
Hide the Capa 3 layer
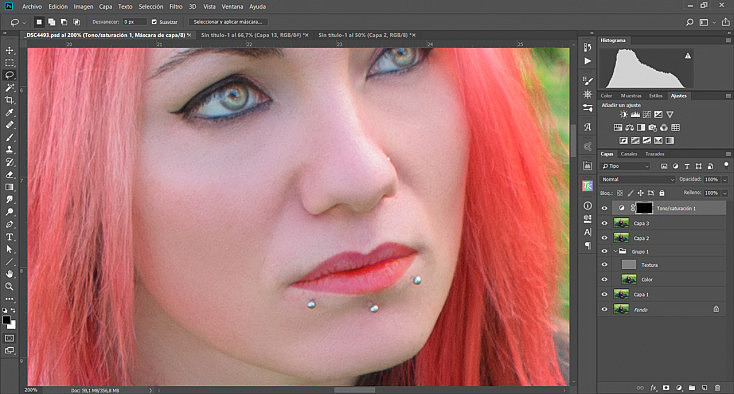click(x=604, y=223)
